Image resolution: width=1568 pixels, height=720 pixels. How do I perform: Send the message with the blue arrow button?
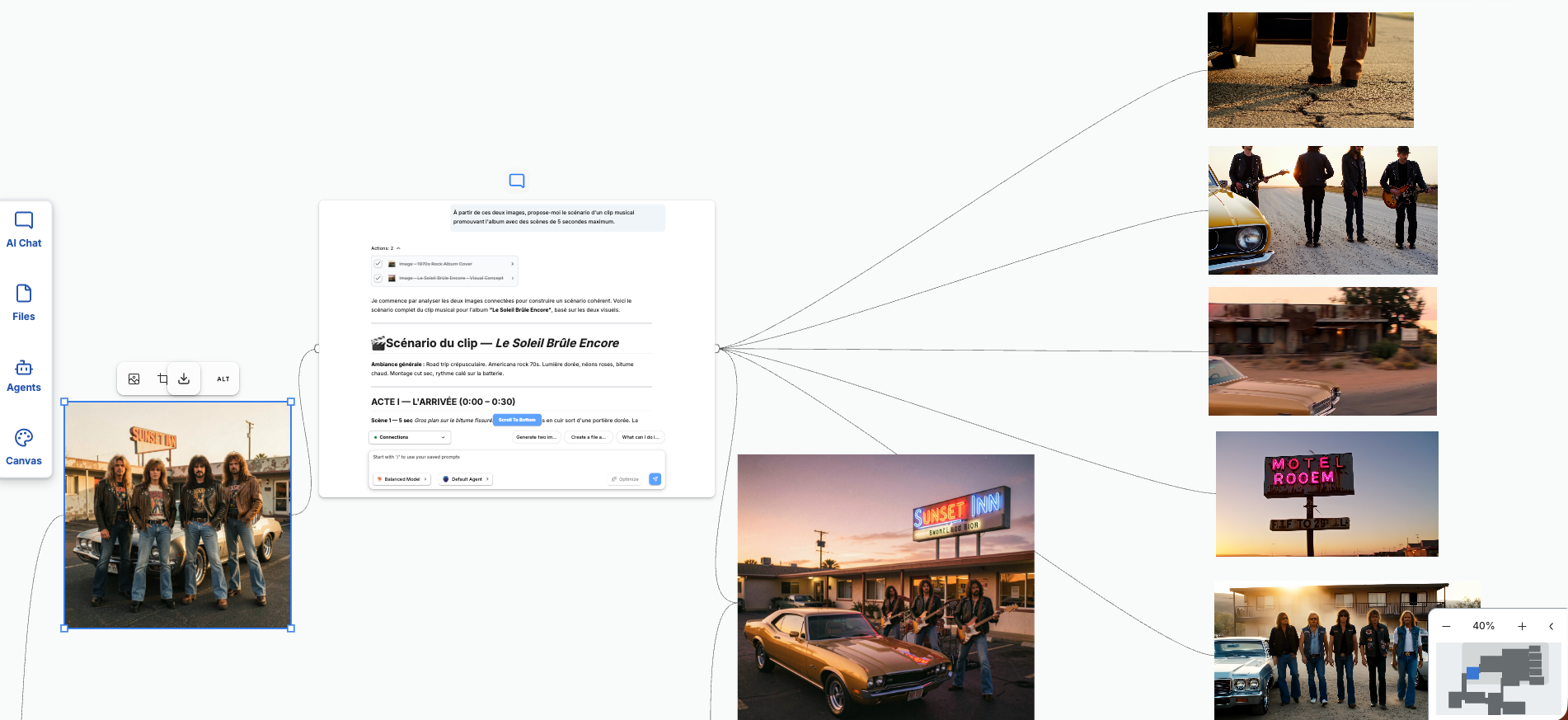pos(655,479)
